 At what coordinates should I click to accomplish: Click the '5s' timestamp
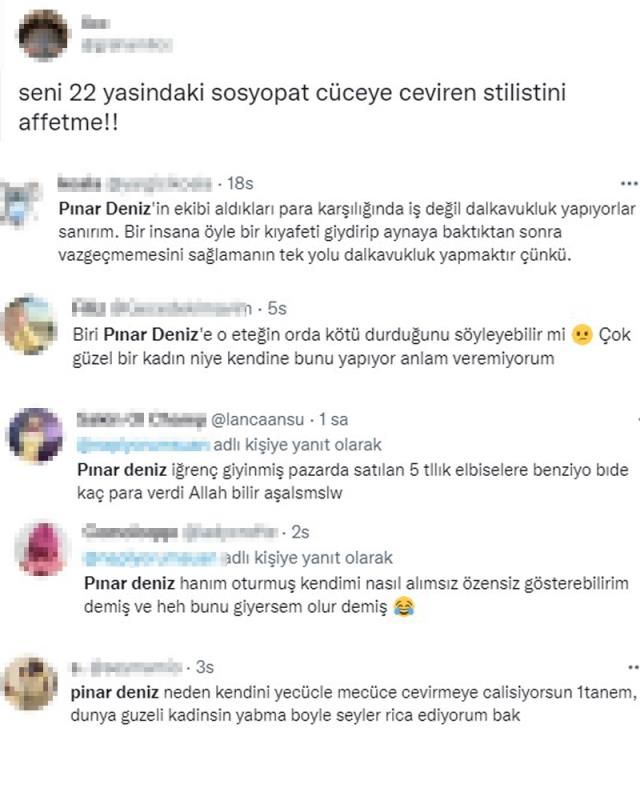coord(277,308)
